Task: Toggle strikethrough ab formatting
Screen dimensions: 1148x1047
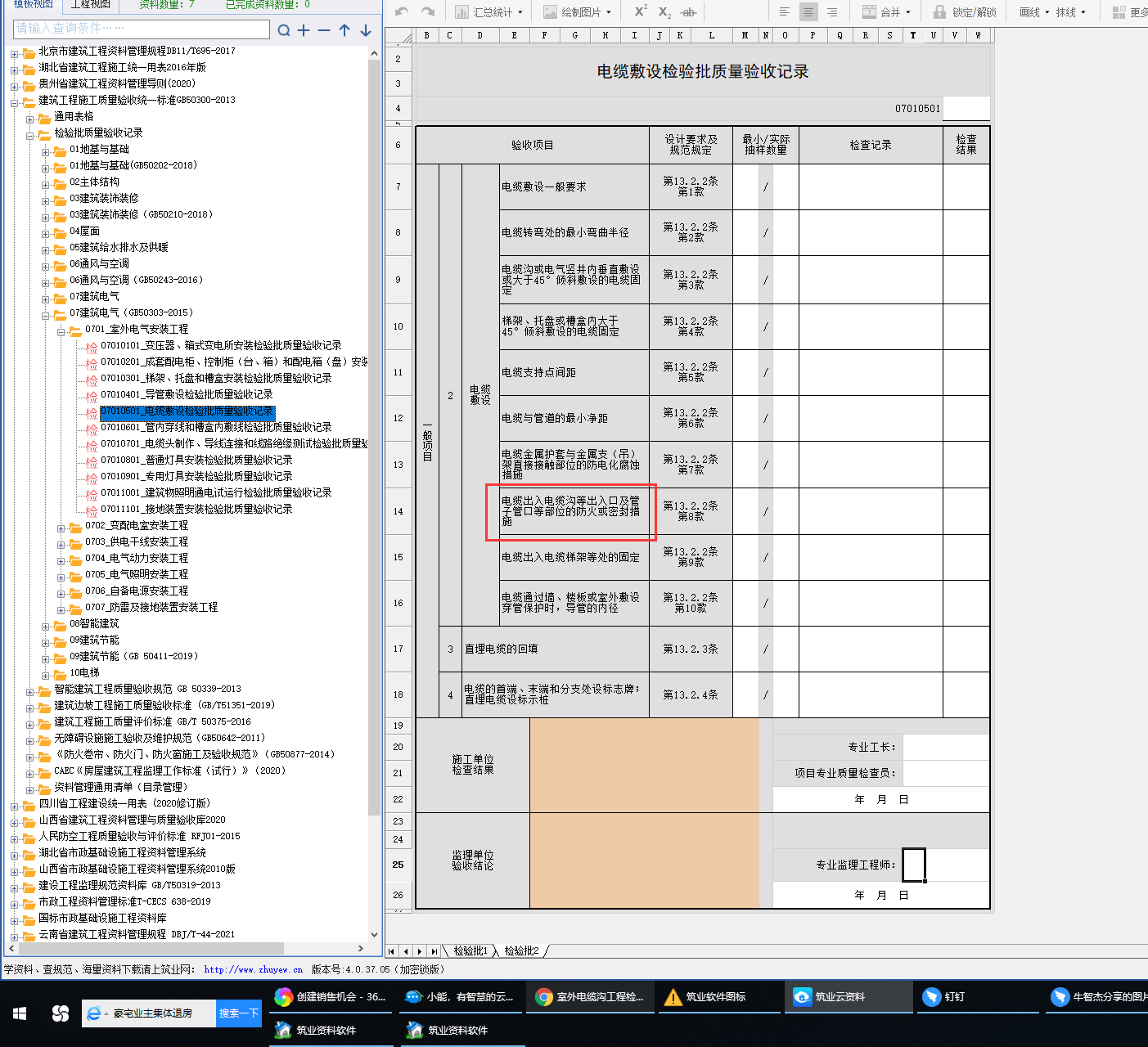Action: (689, 12)
